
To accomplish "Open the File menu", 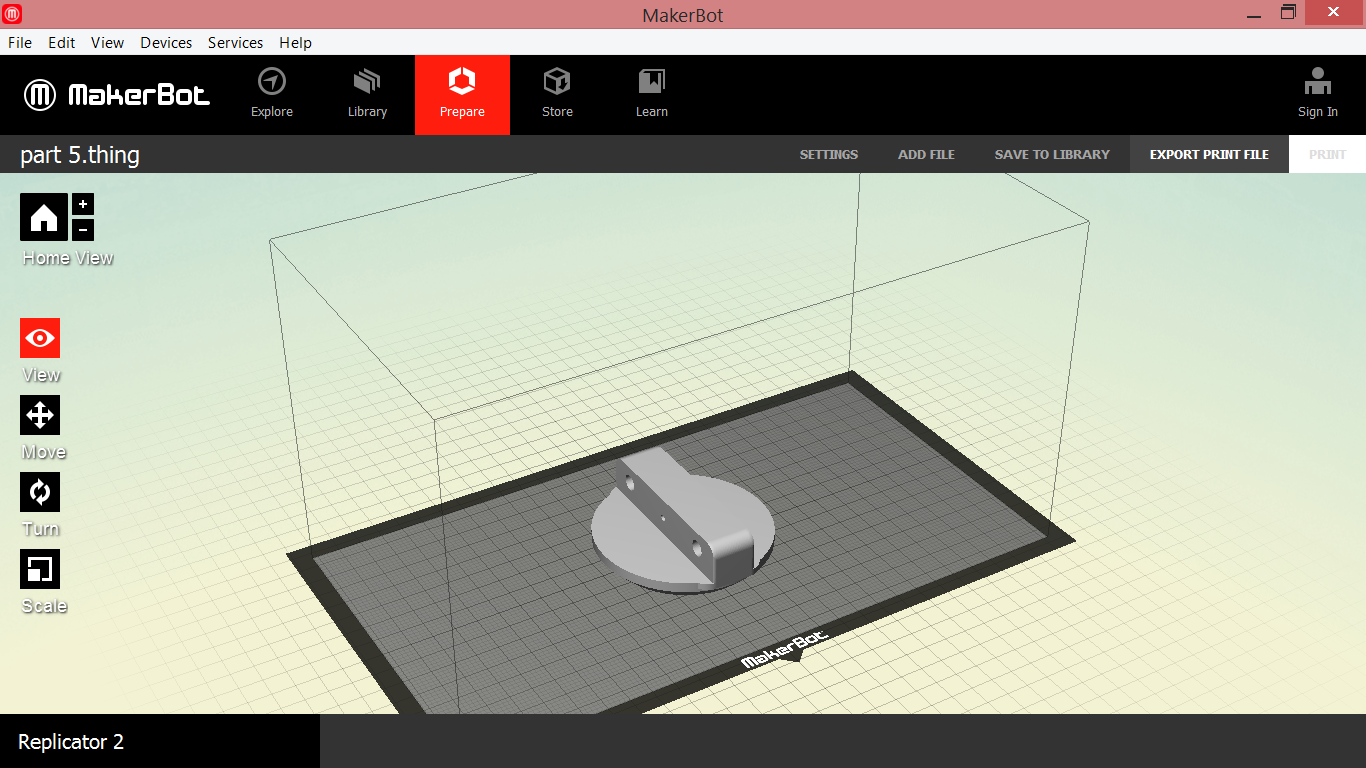I will point(20,43).
